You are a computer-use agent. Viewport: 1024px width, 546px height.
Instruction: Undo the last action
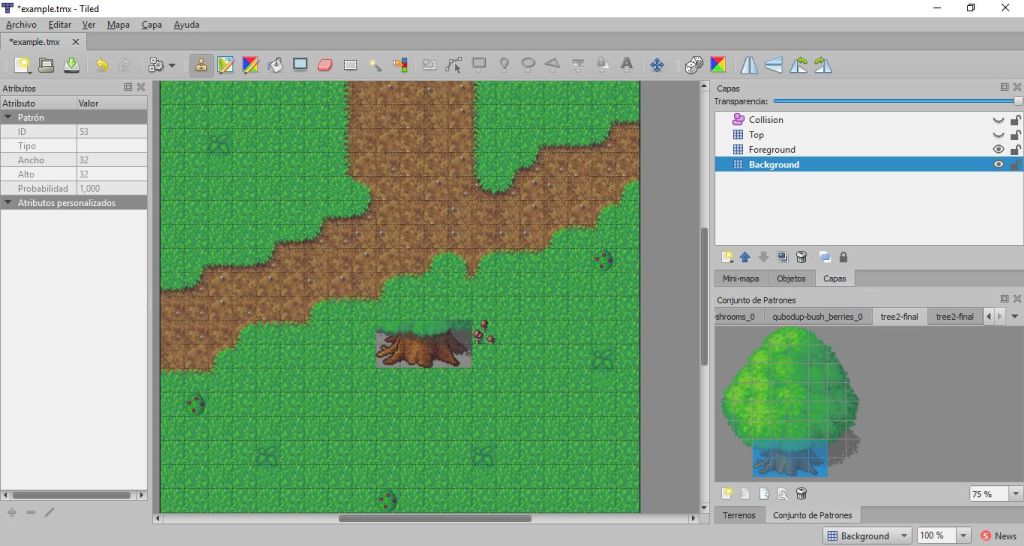(101, 65)
